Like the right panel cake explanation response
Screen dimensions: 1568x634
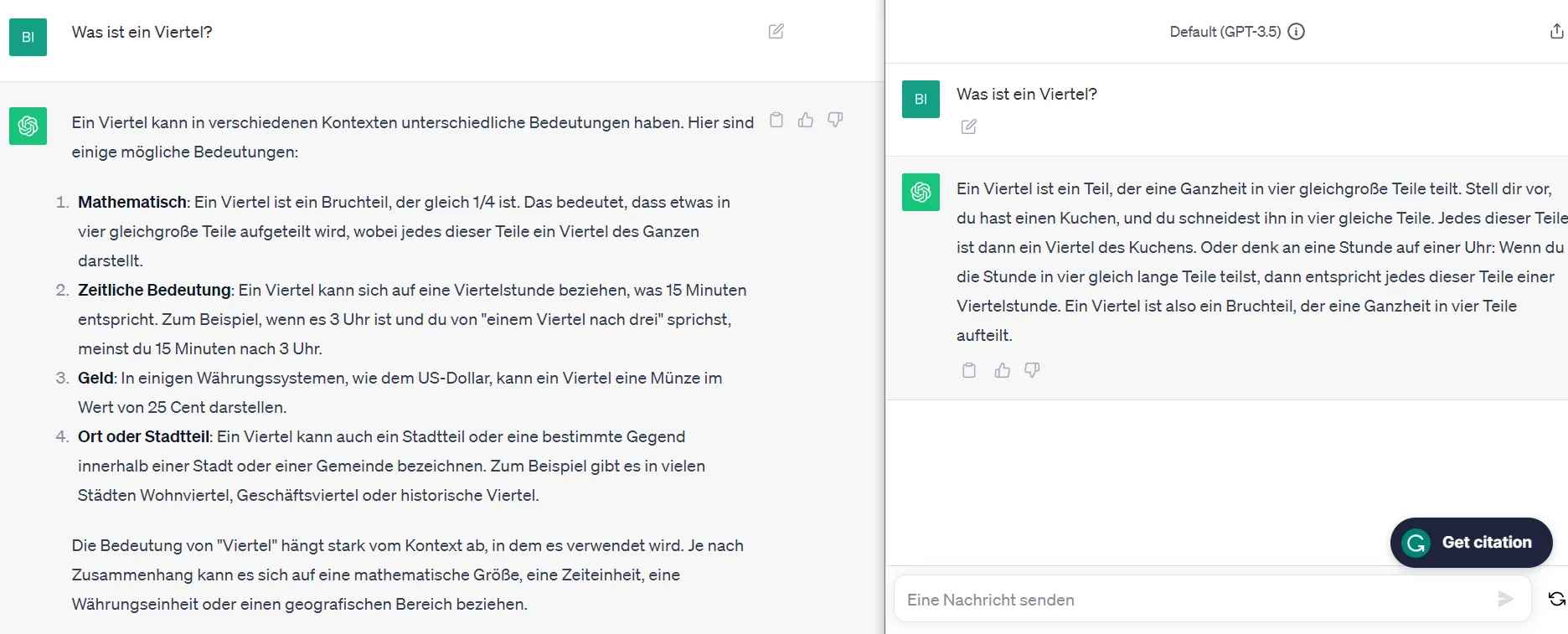pos(1002,370)
